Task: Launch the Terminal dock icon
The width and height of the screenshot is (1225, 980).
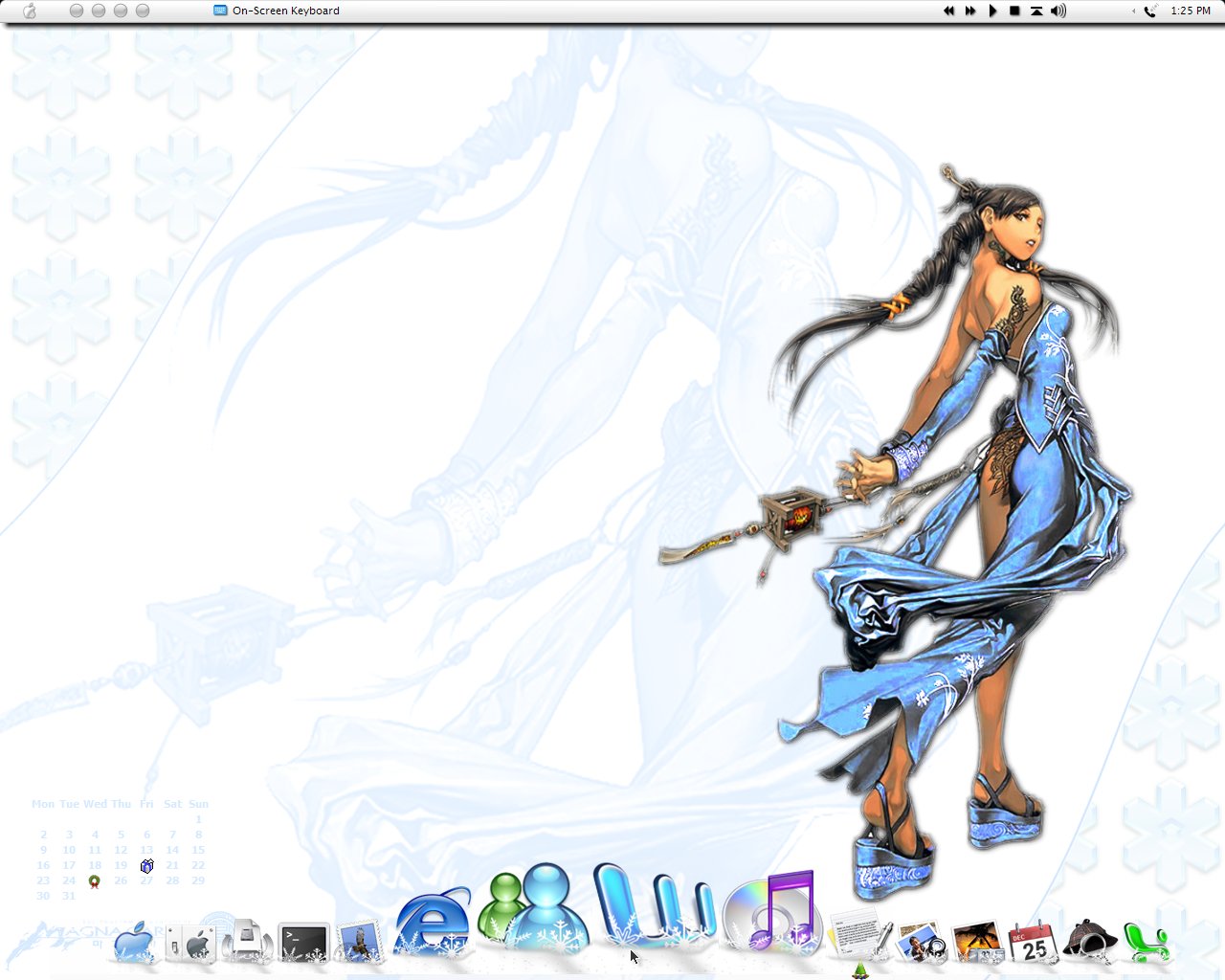Action: (303, 944)
